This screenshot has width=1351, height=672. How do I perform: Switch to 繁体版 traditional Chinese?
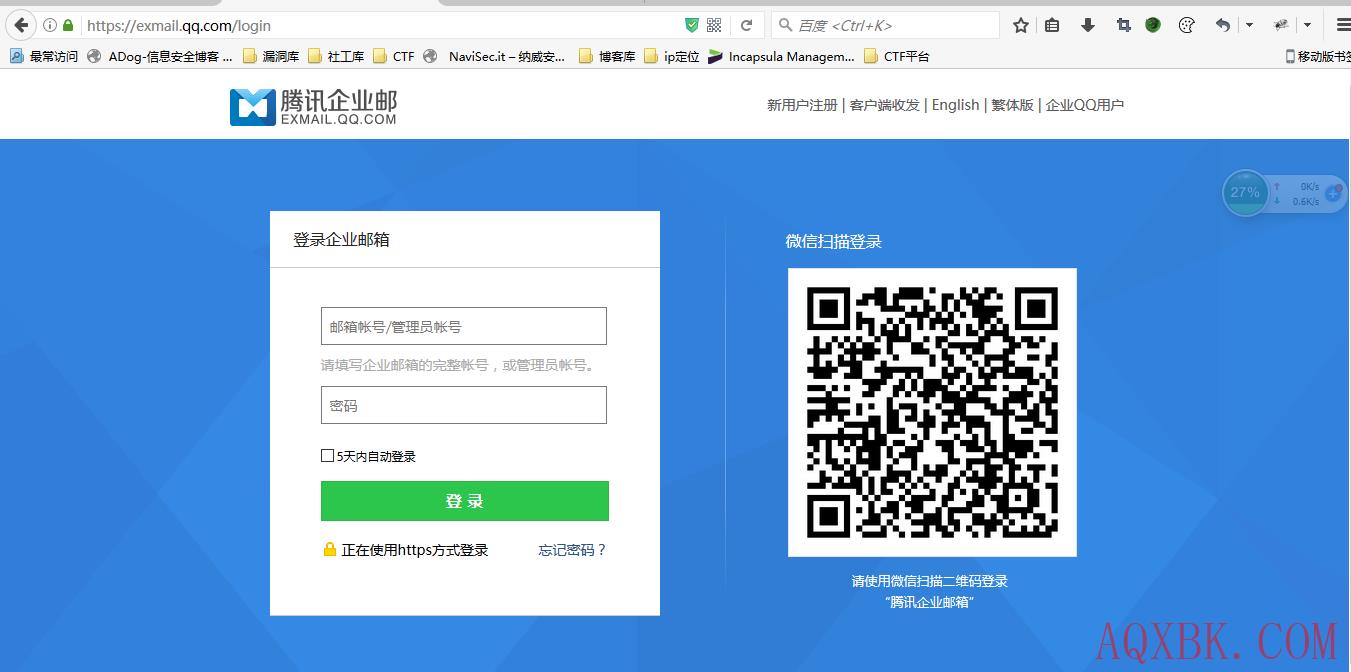click(1012, 105)
